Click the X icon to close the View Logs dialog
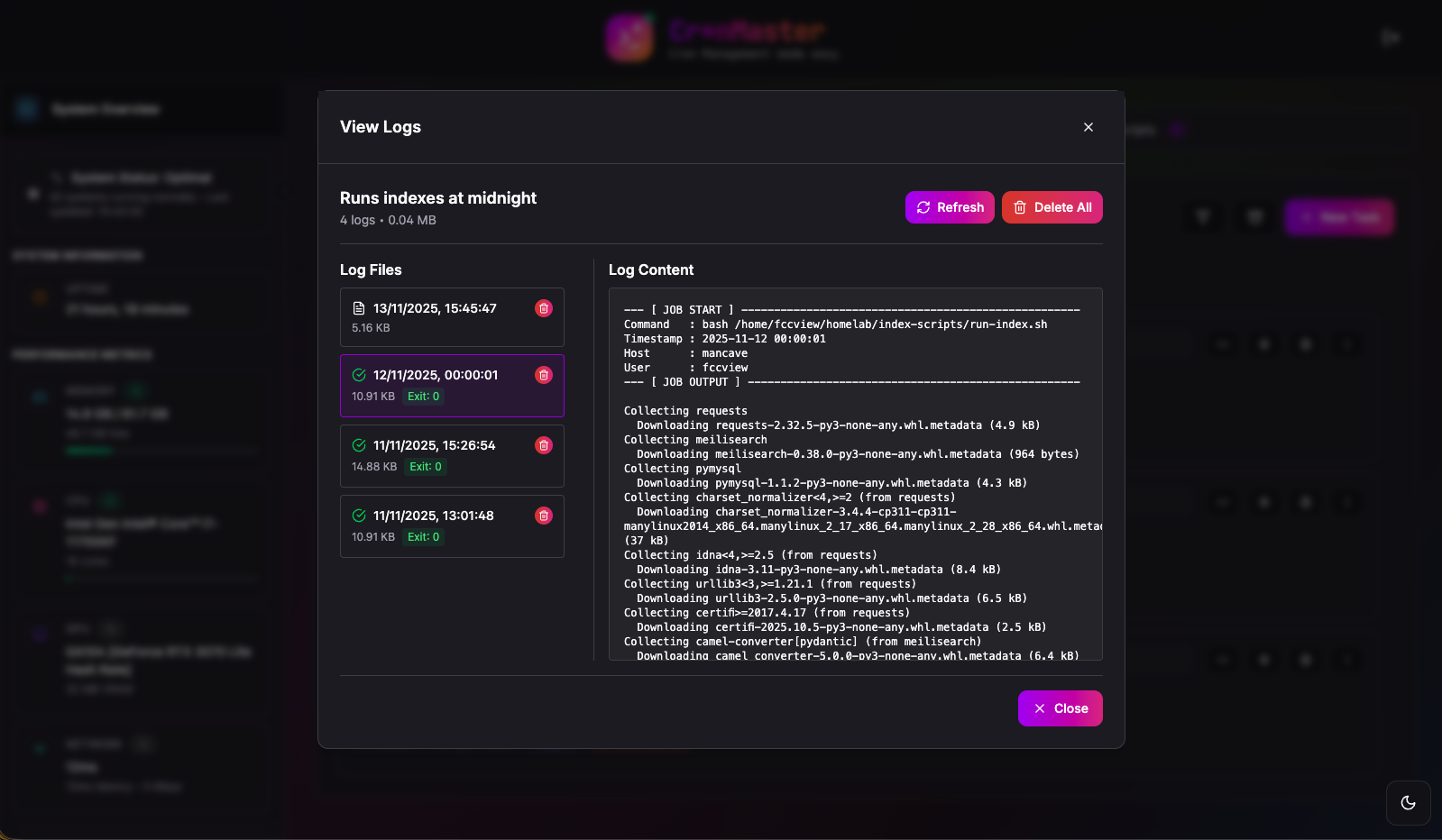Screen dimensions: 1442x840 (x=1088, y=127)
